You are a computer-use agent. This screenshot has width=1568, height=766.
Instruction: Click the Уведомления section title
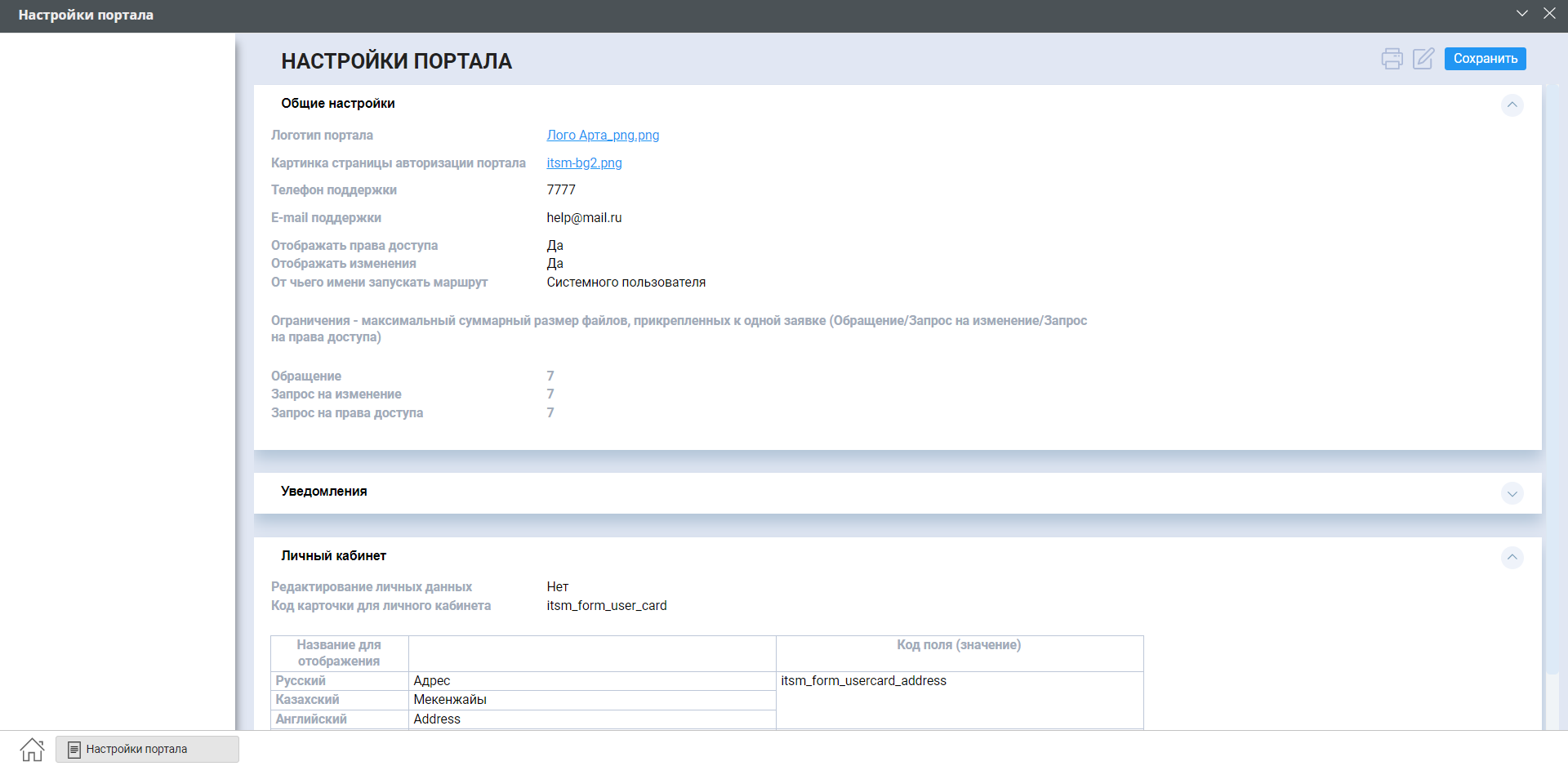(x=323, y=492)
